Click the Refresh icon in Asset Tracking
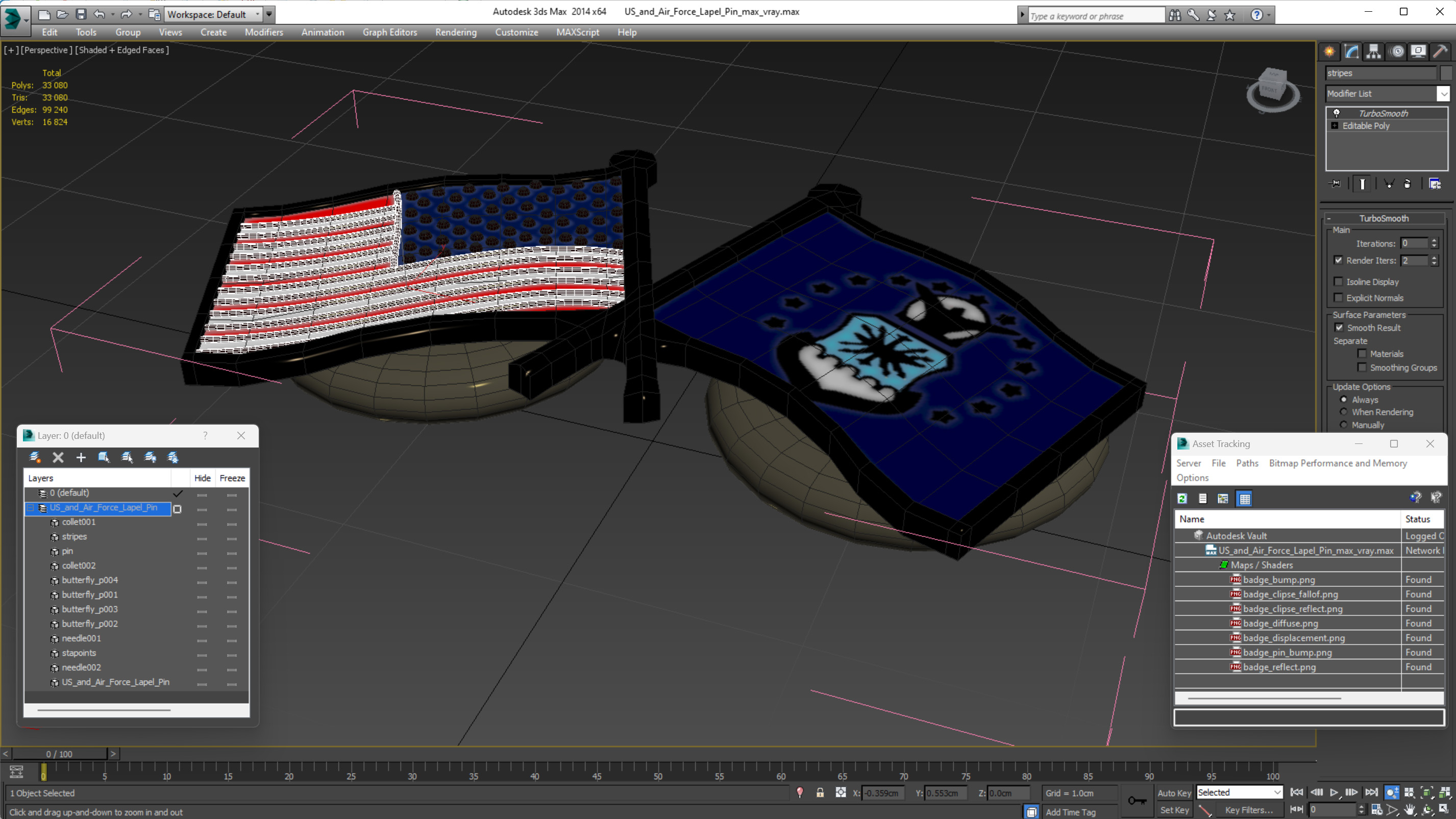1456x819 pixels. pos(1182,499)
